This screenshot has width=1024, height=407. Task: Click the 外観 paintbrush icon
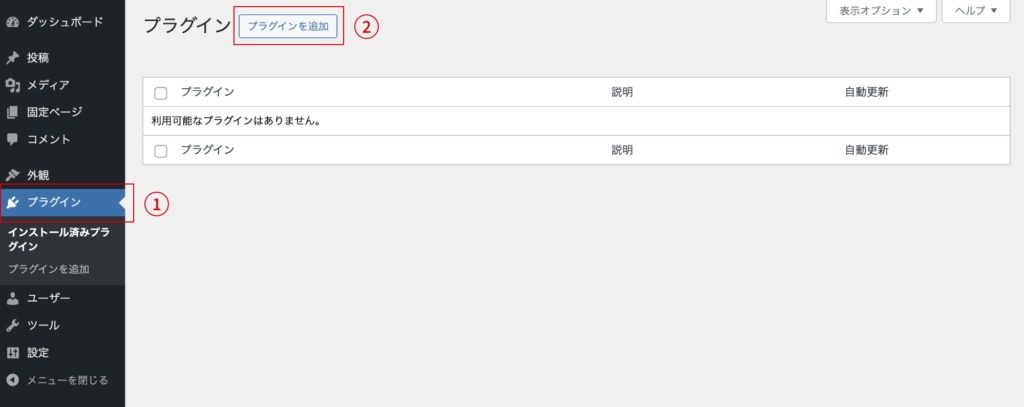(x=13, y=175)
